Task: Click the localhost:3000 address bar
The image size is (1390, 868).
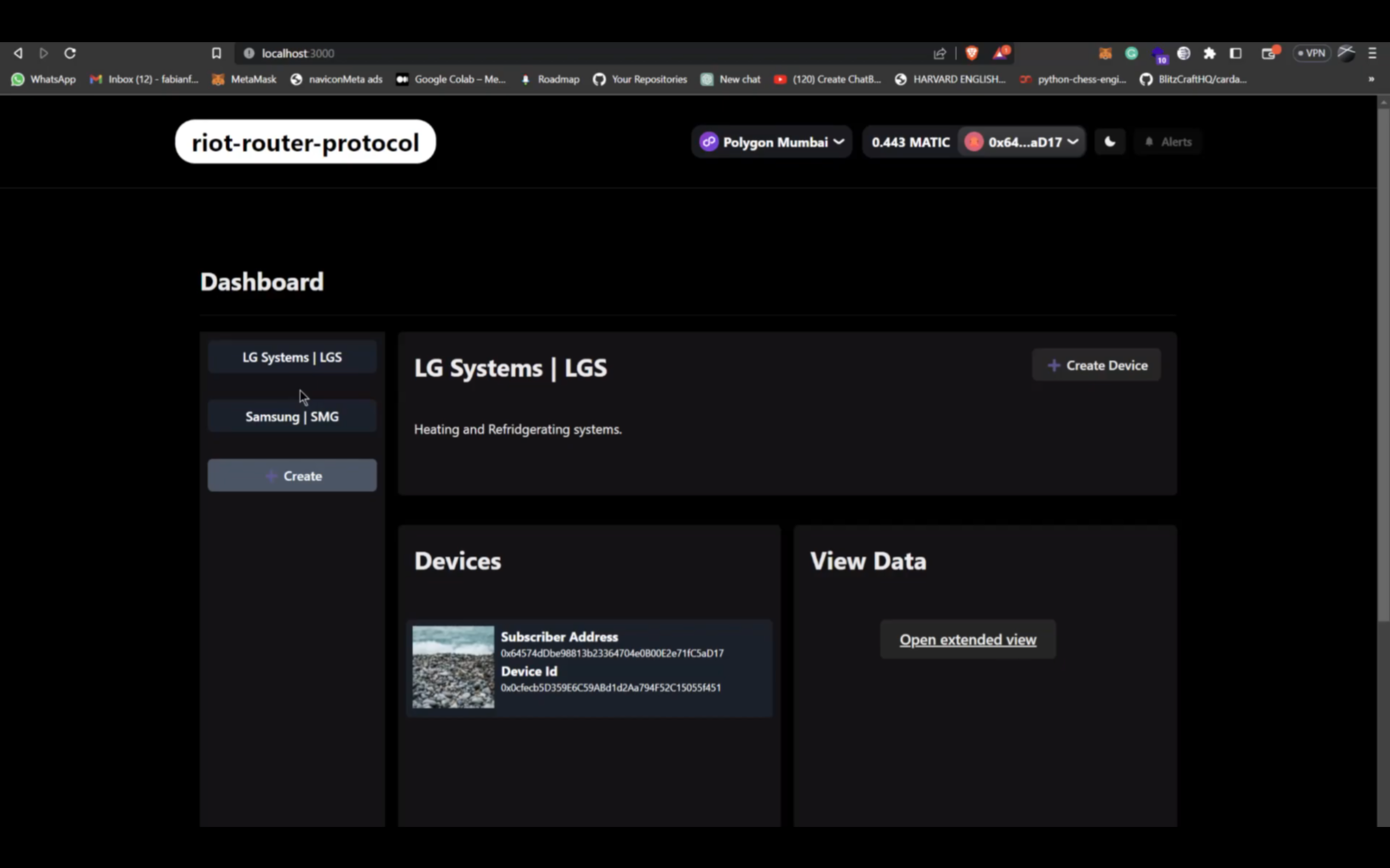Action: tap(298, 53)
